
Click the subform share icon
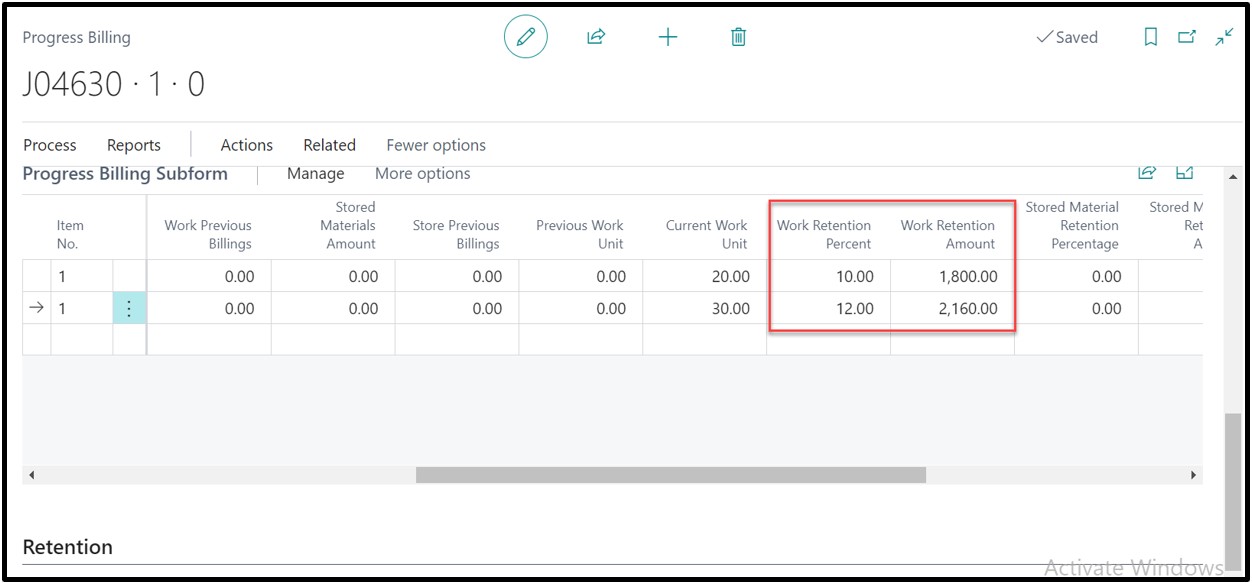tap(1147, 173)
